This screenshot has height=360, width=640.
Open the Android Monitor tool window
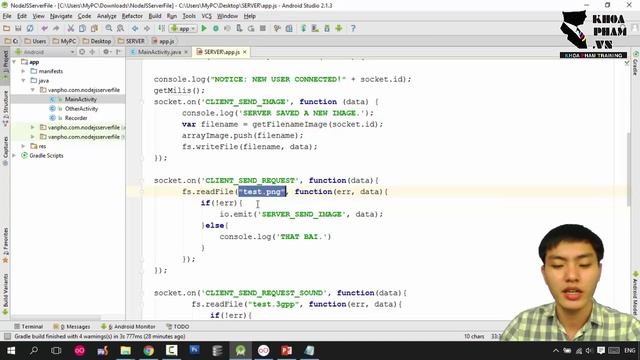click(x=129, y=327)
